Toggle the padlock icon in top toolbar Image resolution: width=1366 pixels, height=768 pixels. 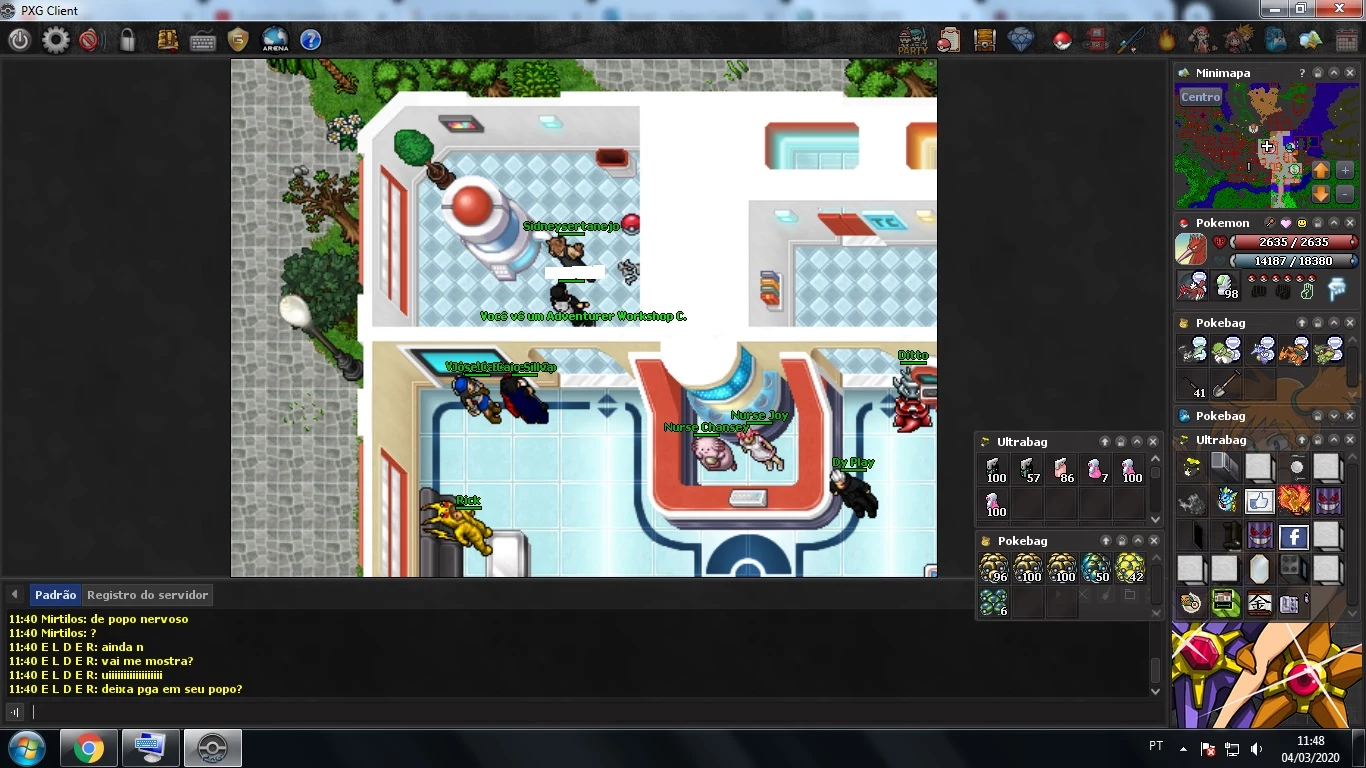pyautogui.click(x=127, y=40)
